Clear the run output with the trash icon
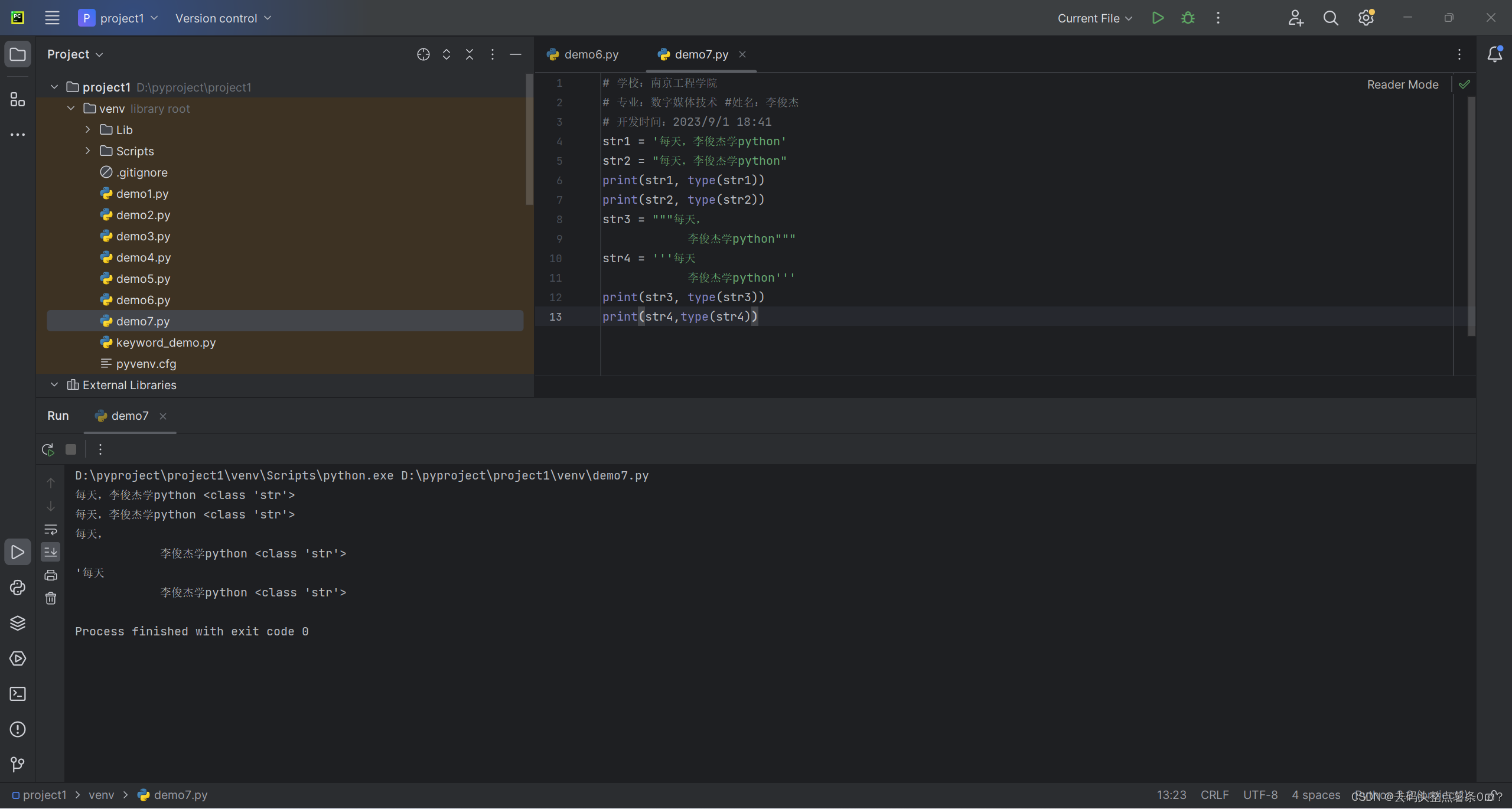This screenshot has width=1512, height=809. click(51, 598)
